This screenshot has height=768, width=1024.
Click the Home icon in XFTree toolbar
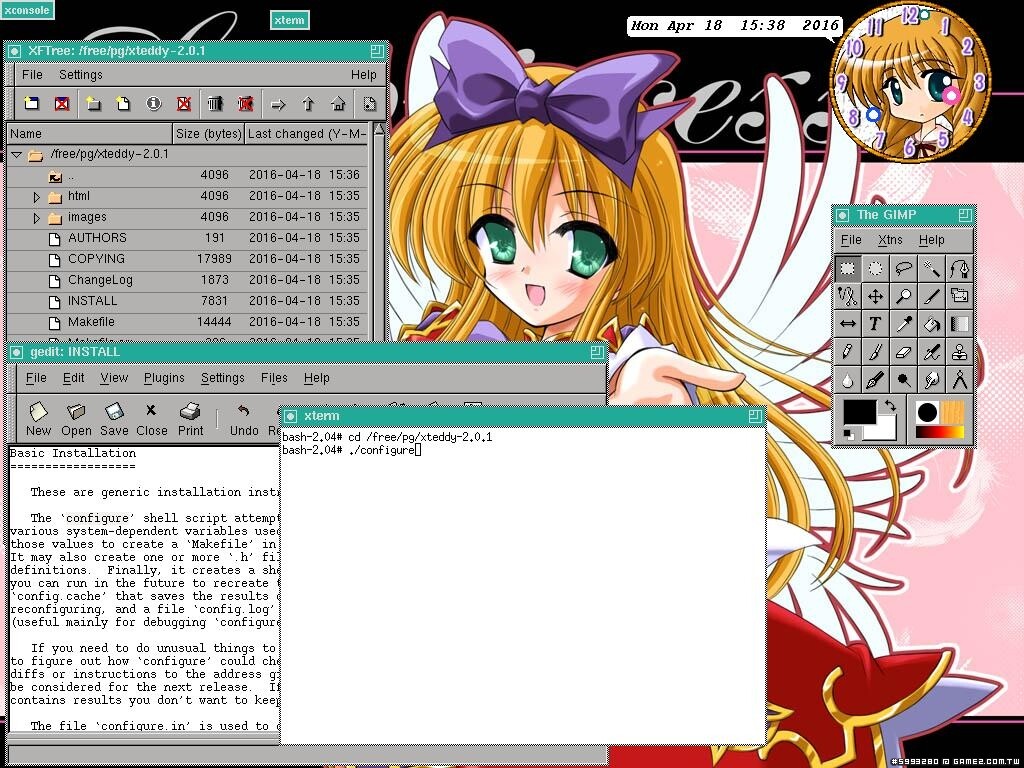(338, 103)
